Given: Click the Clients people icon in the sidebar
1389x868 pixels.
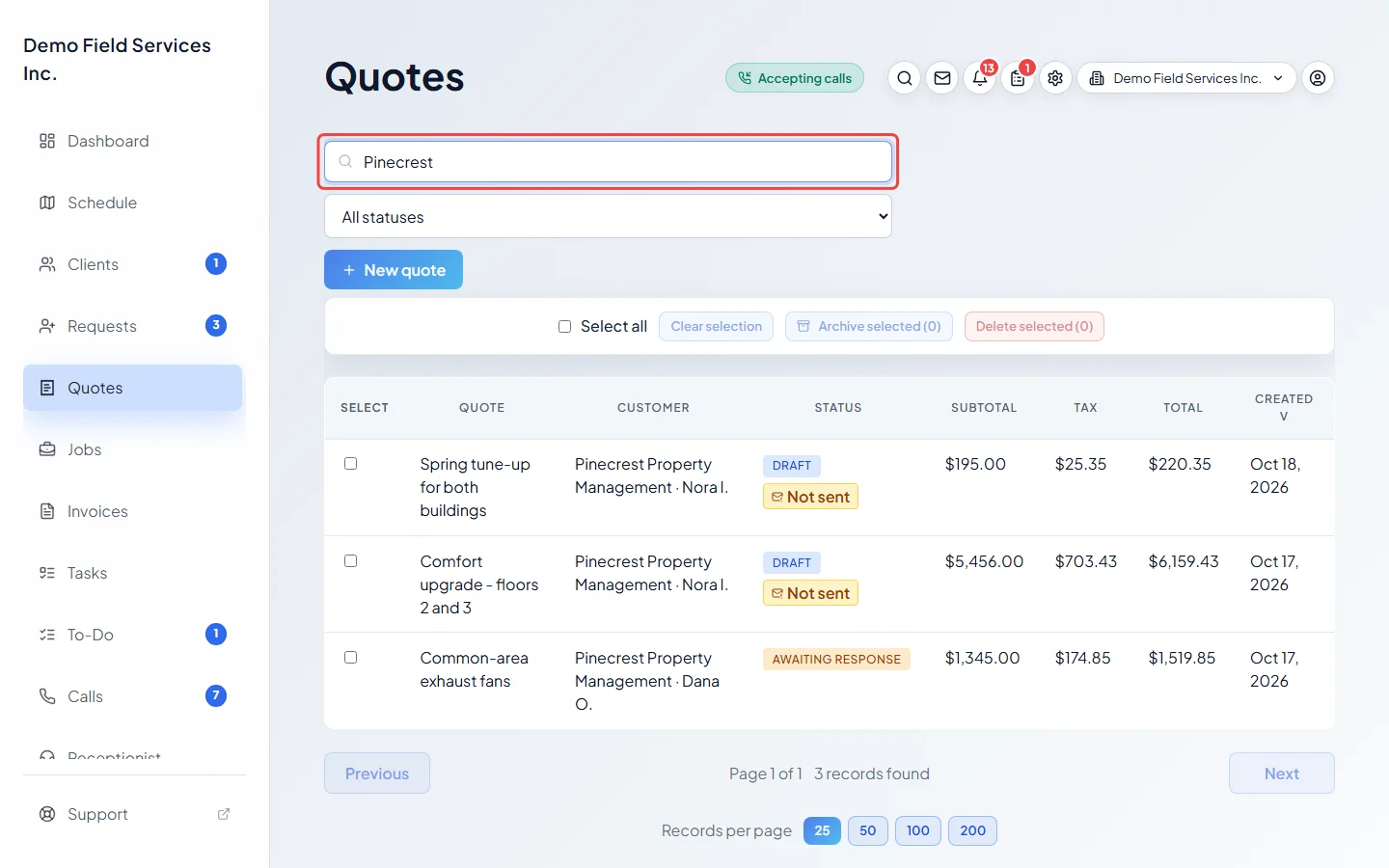Looking at the screenshot, I should tap(47, 264).
